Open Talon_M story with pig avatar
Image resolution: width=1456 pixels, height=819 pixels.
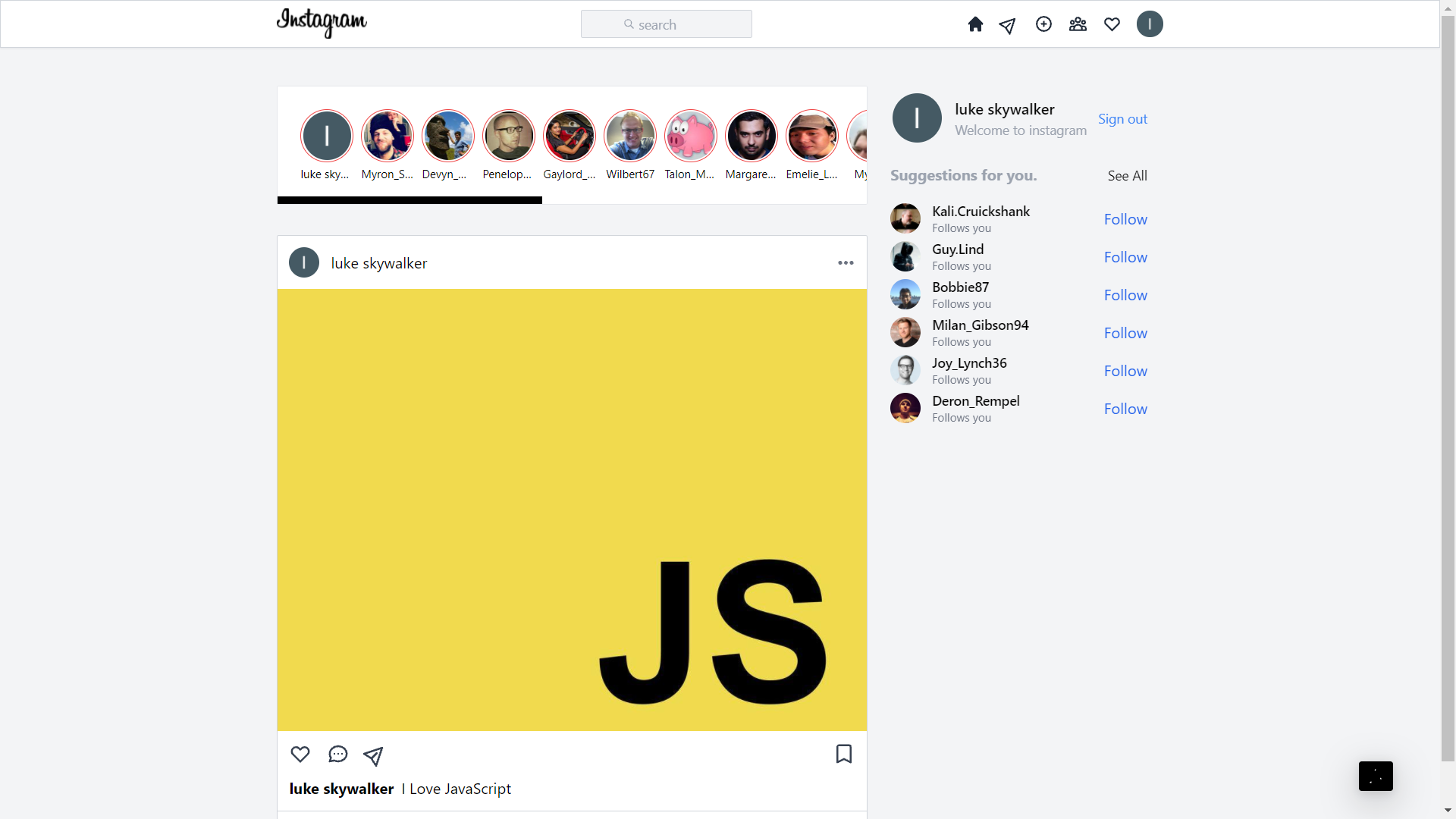[690, 136]
